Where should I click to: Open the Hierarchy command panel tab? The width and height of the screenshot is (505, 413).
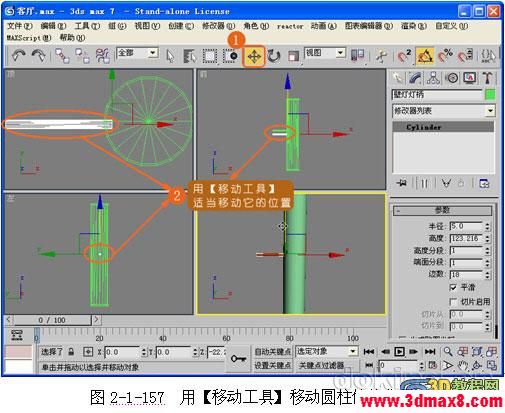tap(433, 78)
